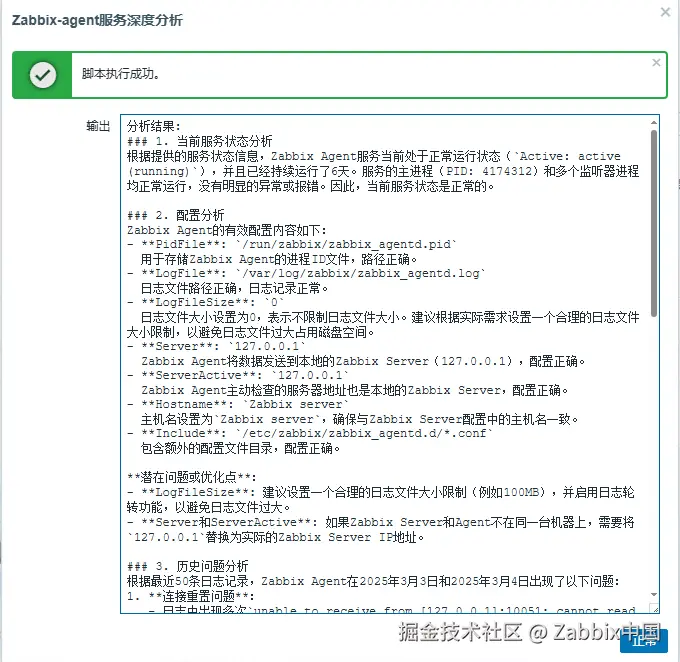The height and width of the screenshot is (662, 680).
Task: Click the heading '### 1. 当前服务状态分析'
Action: pyautogui.click(x=199, y=141)
